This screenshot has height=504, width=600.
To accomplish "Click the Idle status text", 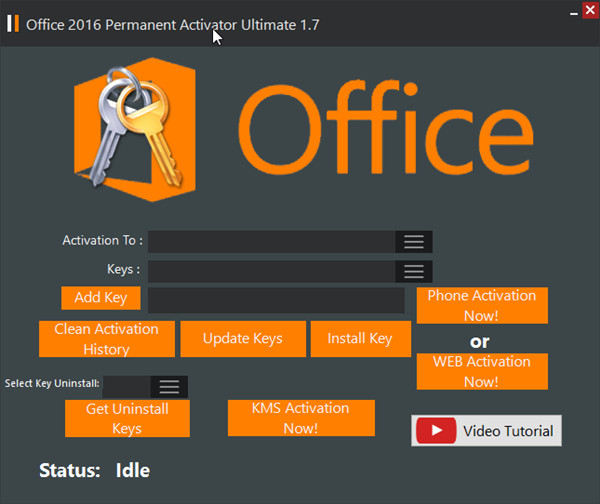I will (132, 470).
